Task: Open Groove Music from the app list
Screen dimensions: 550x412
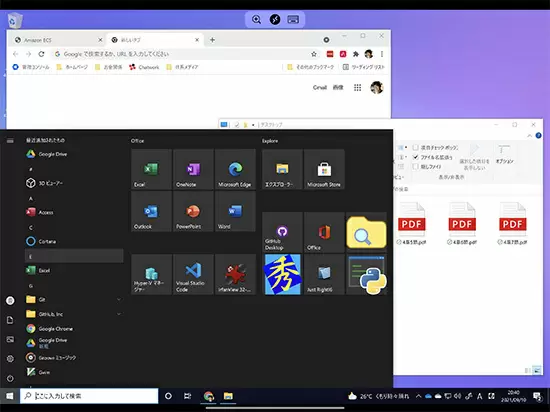Action: tap(74, 358)
